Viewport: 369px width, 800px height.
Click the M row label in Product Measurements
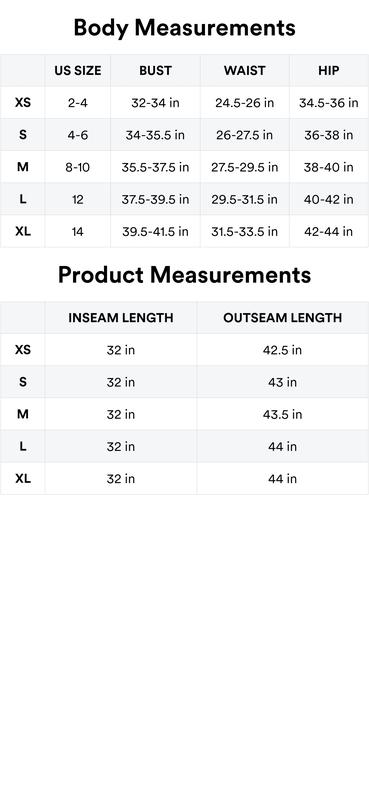pyautogui.click(x=22, y=414)
